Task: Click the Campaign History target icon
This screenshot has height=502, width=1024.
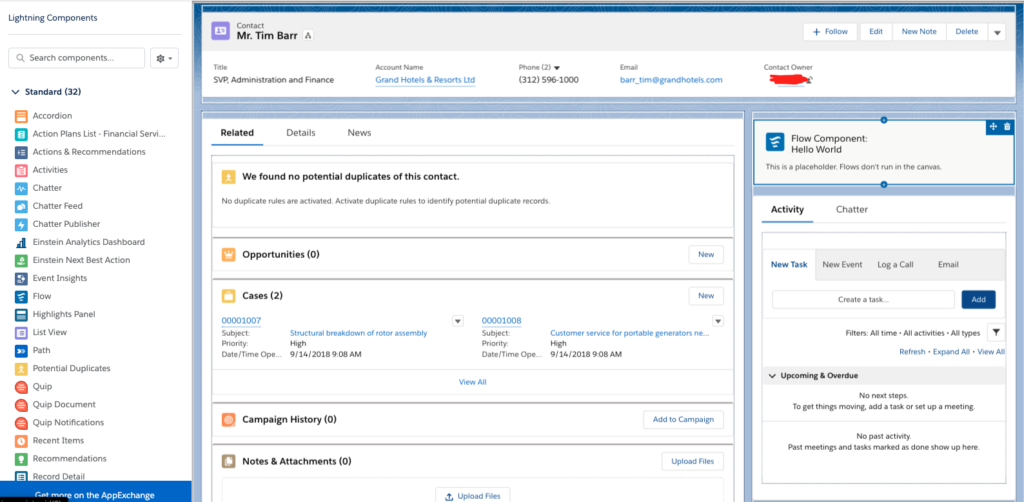Action: [x=228, y=420]
